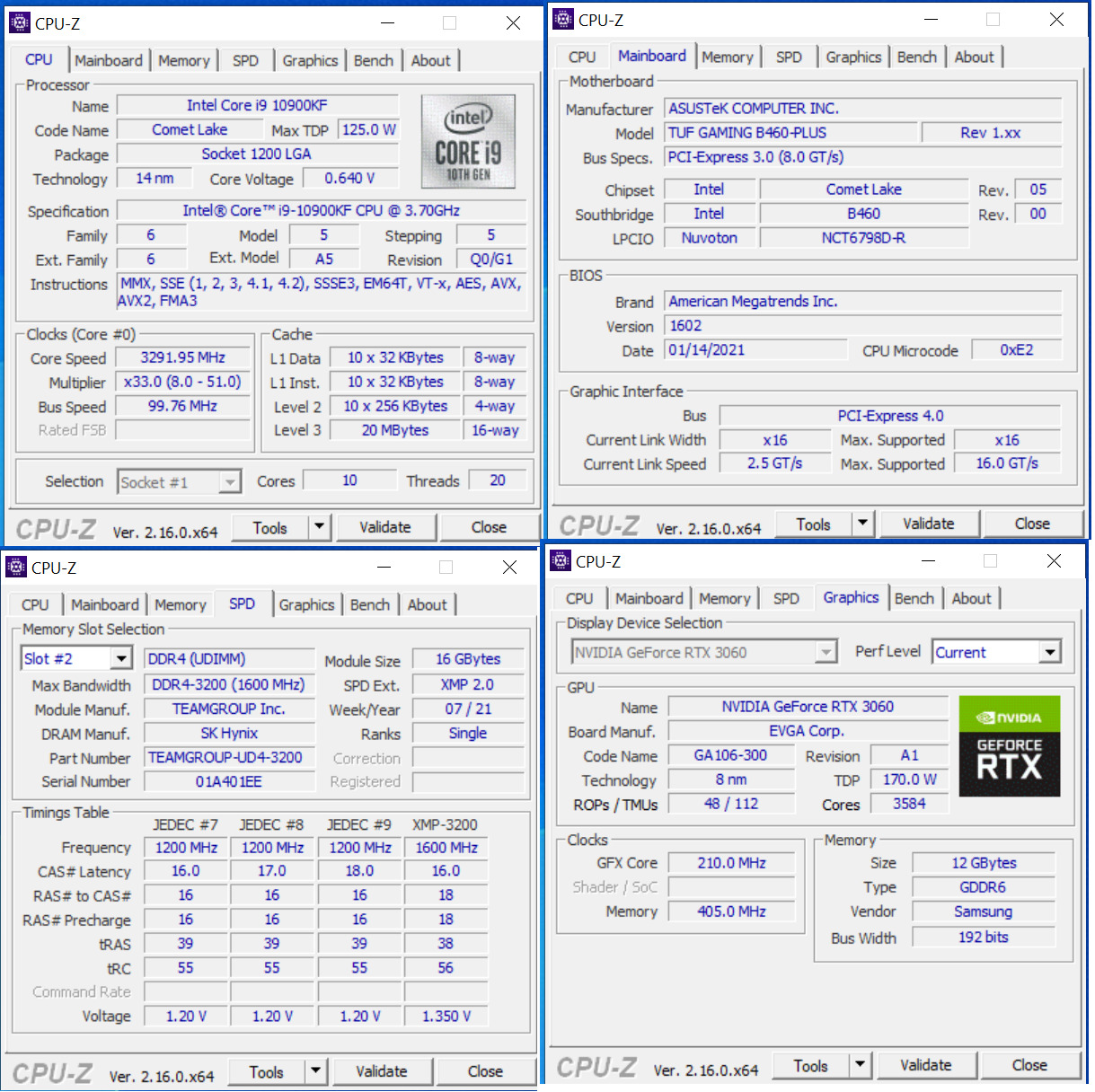Switch to Mainboard tab in SPD window

105,604
